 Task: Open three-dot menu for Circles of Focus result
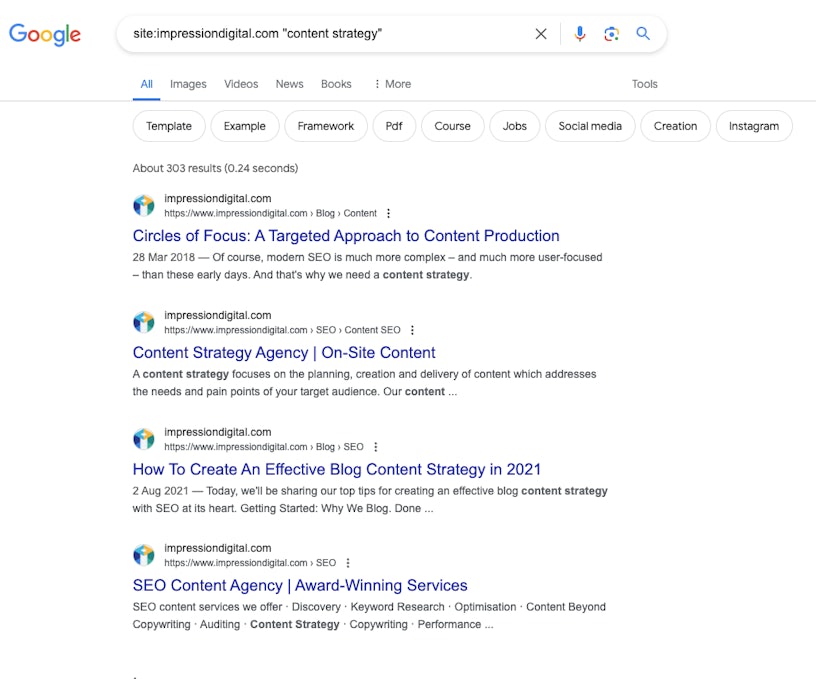coord(389,213)
